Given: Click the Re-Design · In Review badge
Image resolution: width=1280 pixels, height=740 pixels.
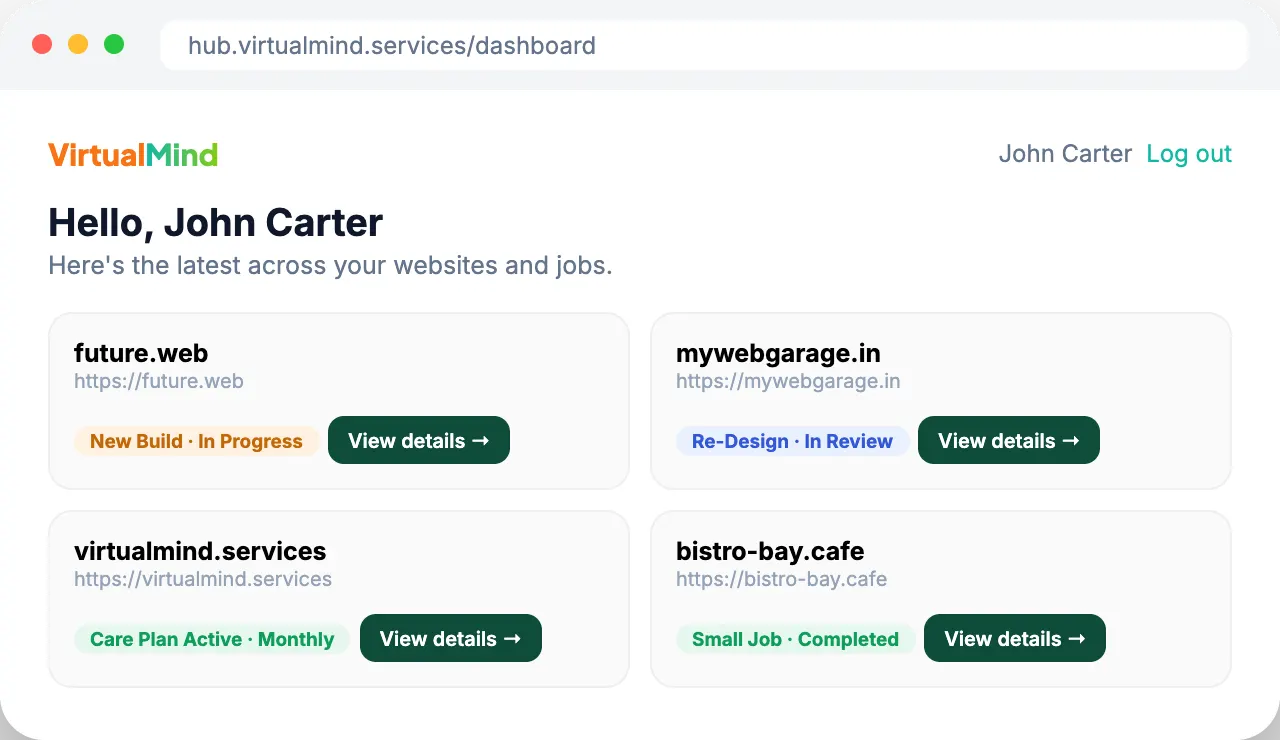Looking at the screenshot, I should click(x=792, y=441).
